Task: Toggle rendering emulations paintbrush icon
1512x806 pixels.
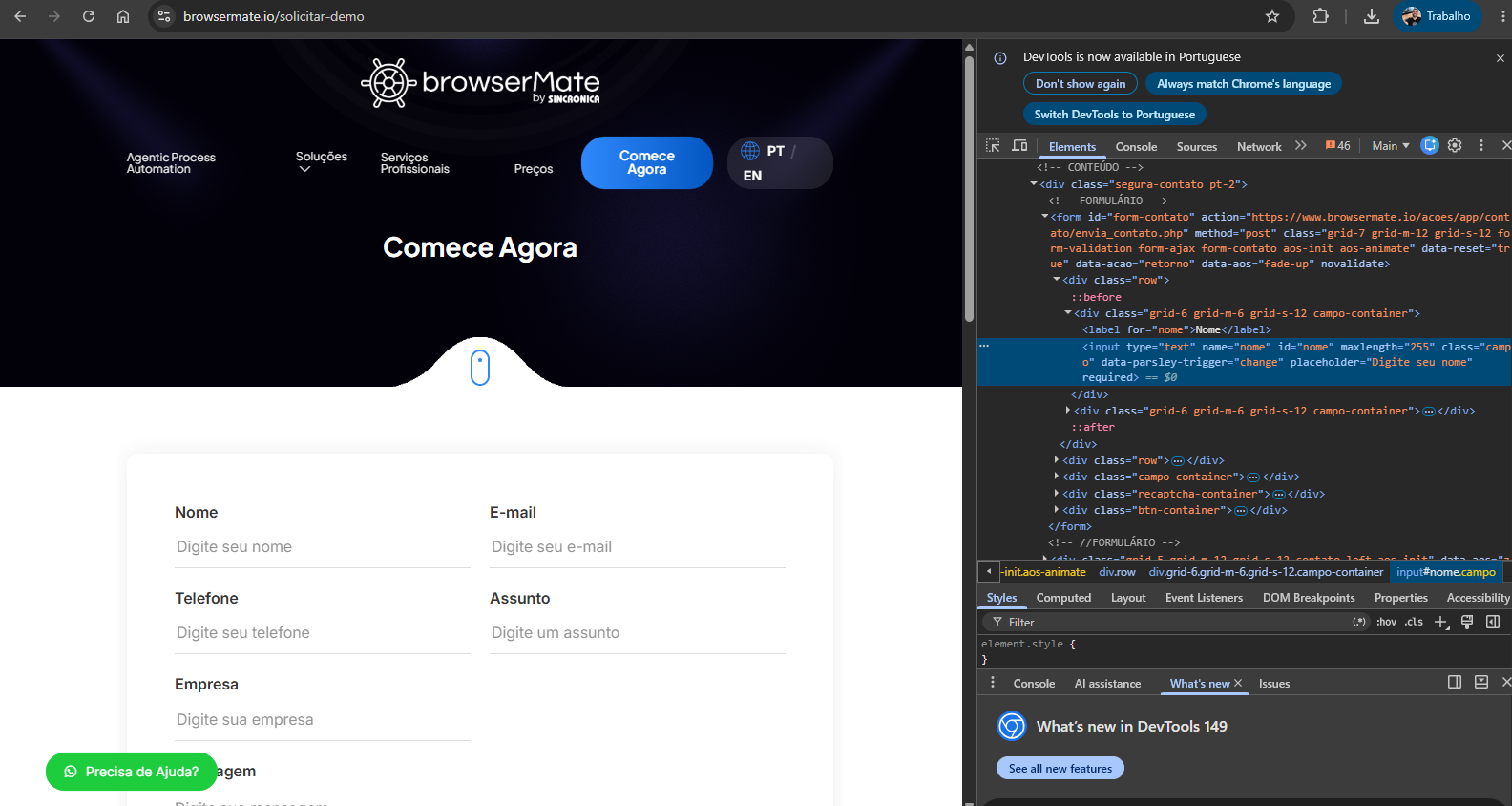Action: tap(1467, 622)
